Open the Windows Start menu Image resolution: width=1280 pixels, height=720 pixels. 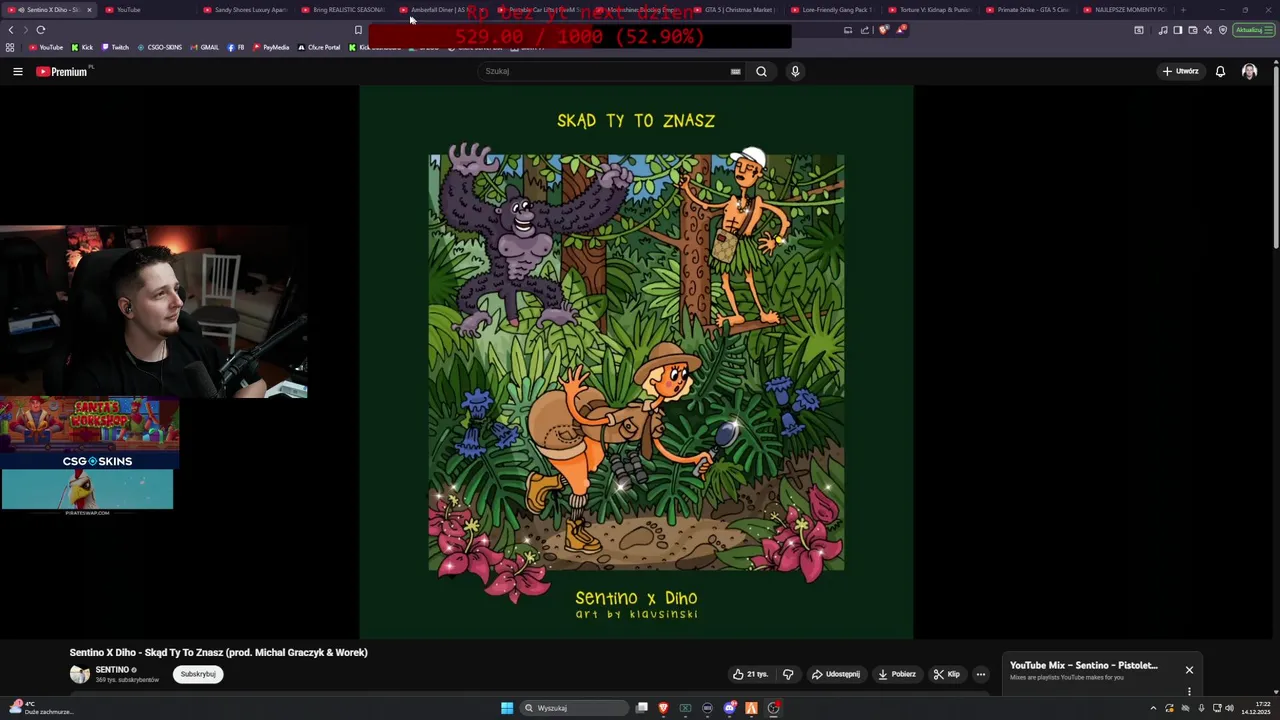point(507,708)
